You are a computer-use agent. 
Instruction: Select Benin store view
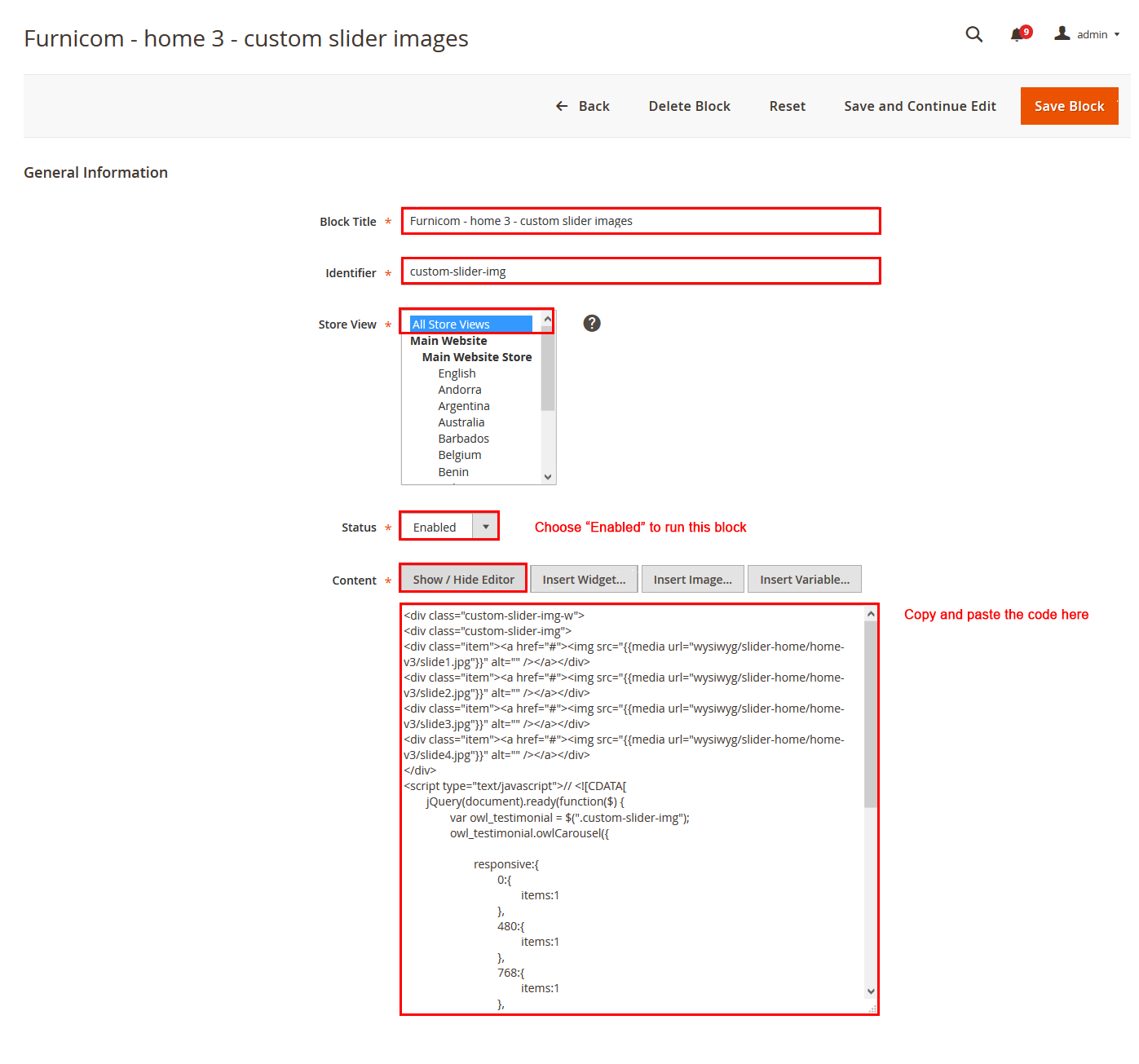[453, 472]
